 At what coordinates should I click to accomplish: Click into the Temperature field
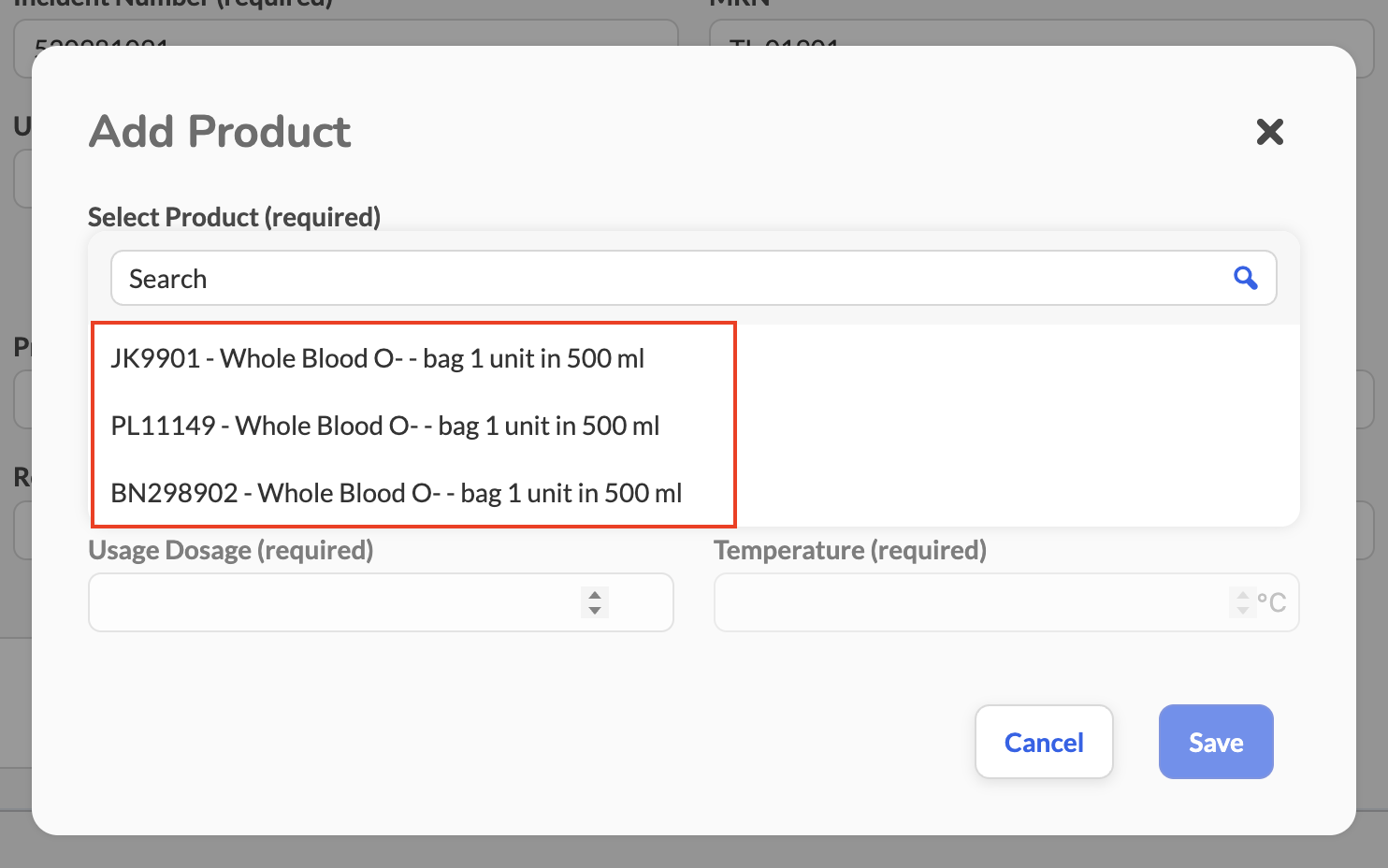pos(1006,602)
